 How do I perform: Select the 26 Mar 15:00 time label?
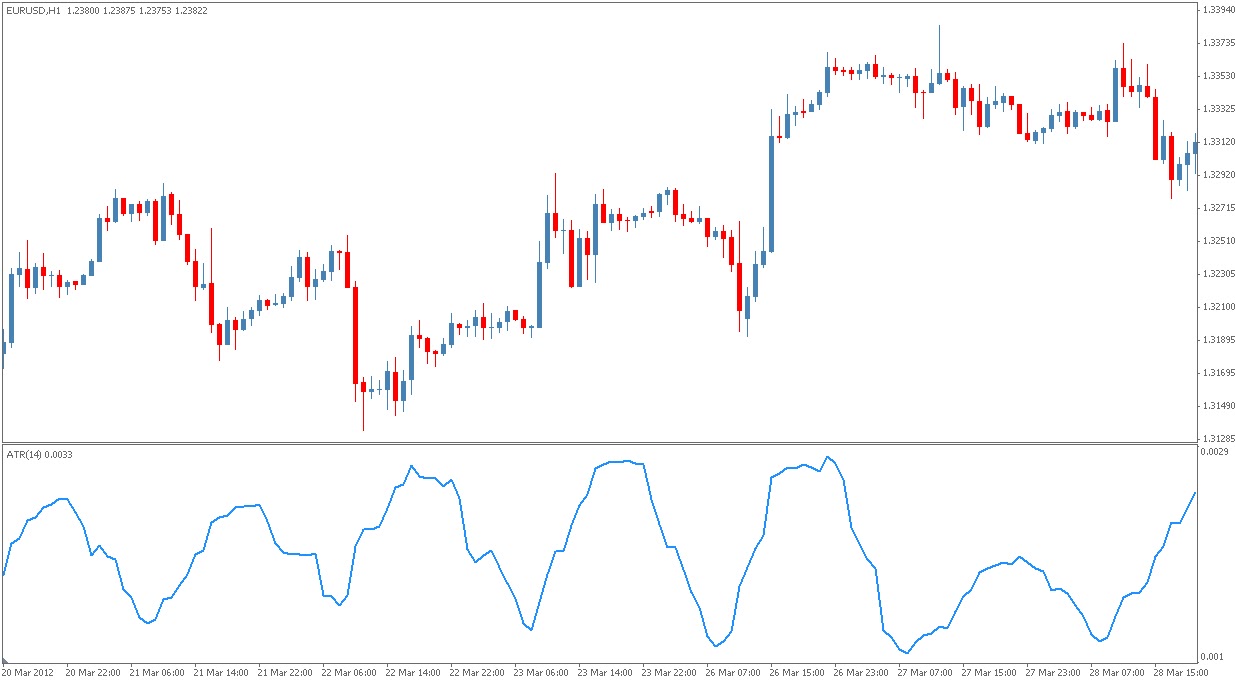[x=798, y=672]
